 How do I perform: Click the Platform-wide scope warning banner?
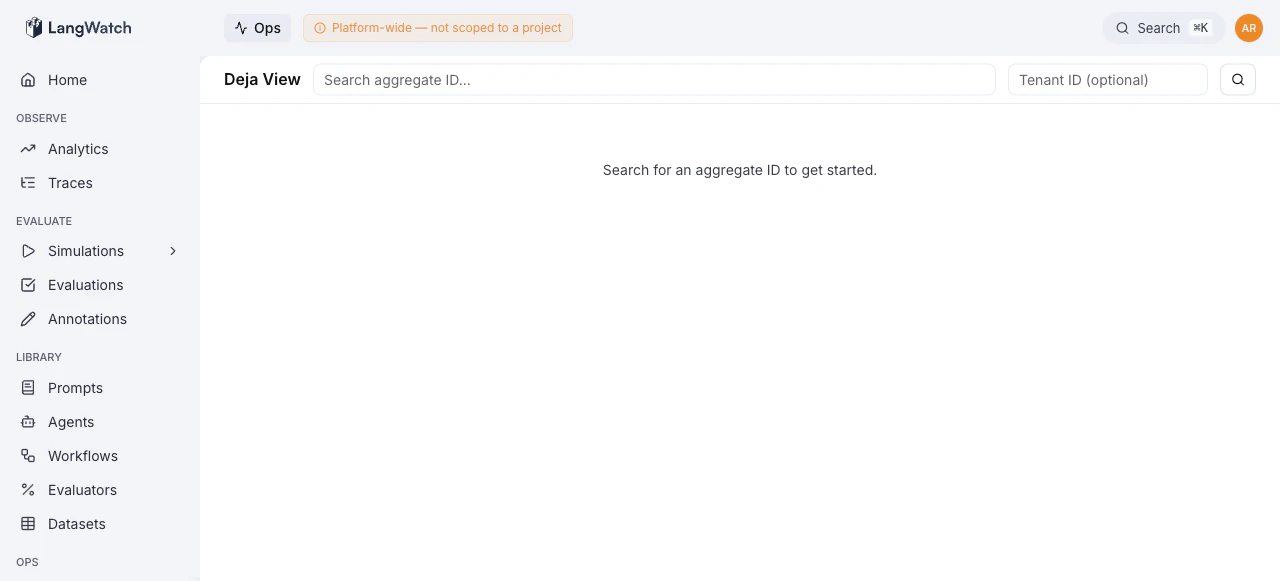(437, 27)
